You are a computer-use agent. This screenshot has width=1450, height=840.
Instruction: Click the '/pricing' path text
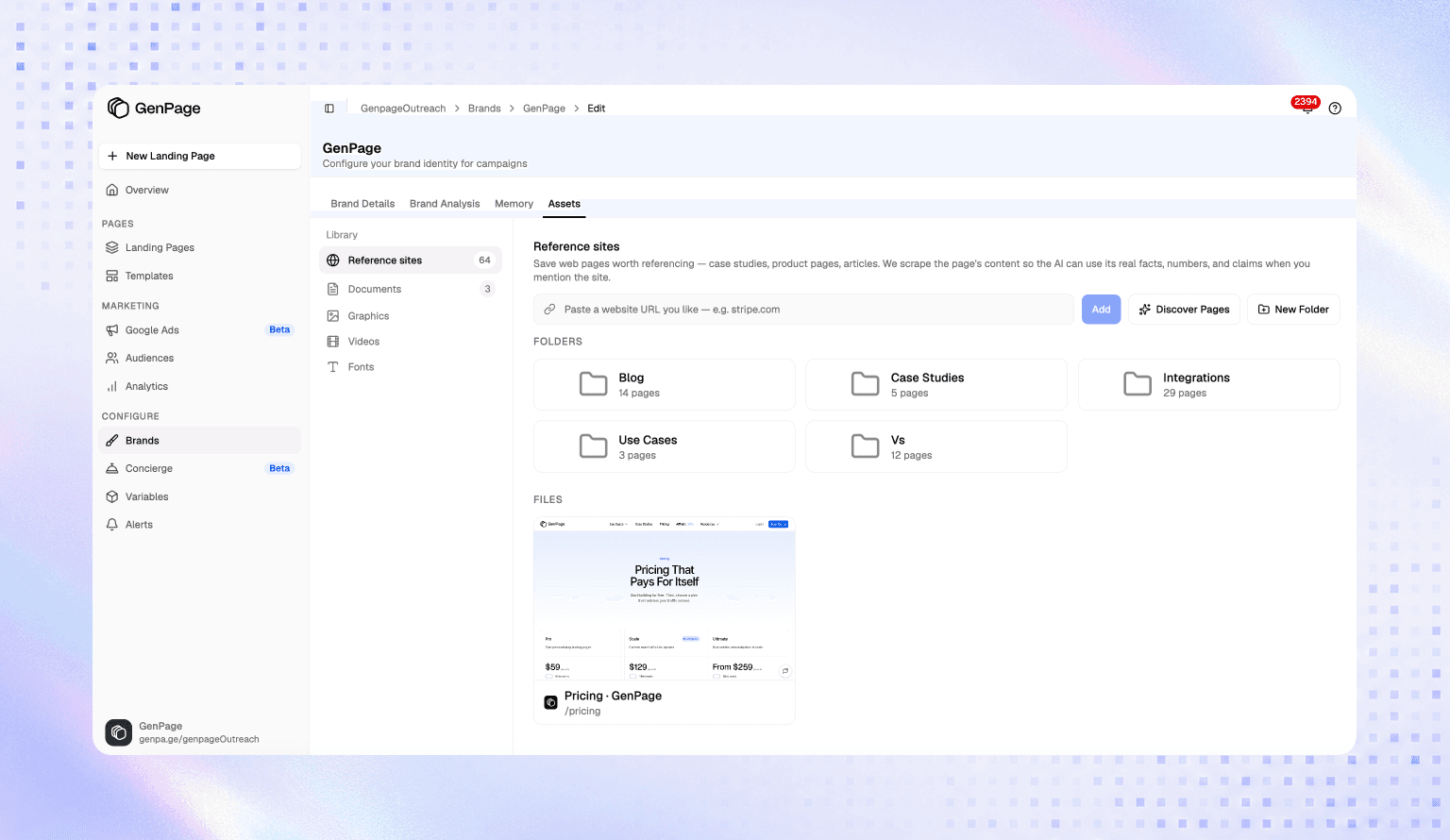click(x=582, y=712)
